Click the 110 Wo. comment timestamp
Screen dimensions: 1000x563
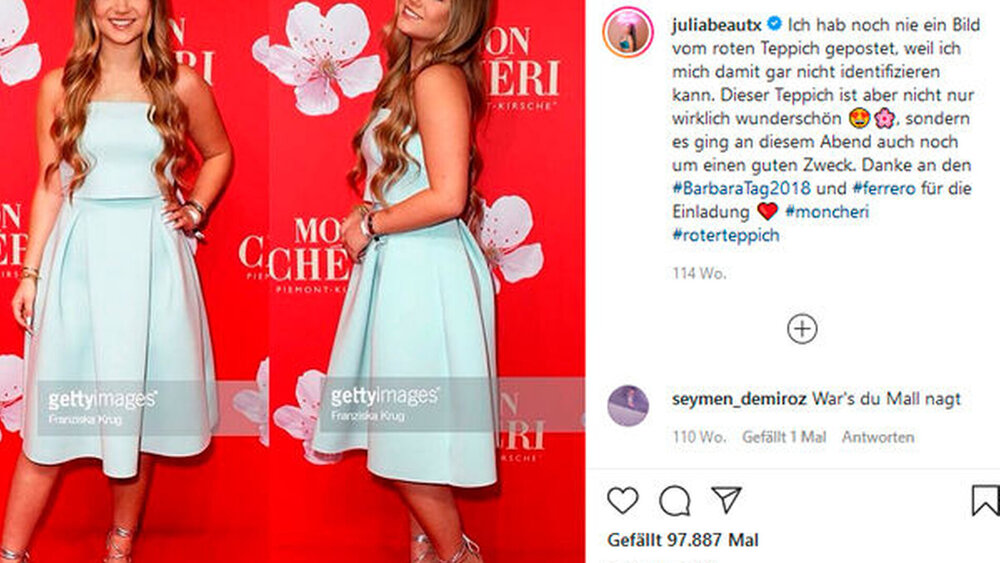coord(699,437)
